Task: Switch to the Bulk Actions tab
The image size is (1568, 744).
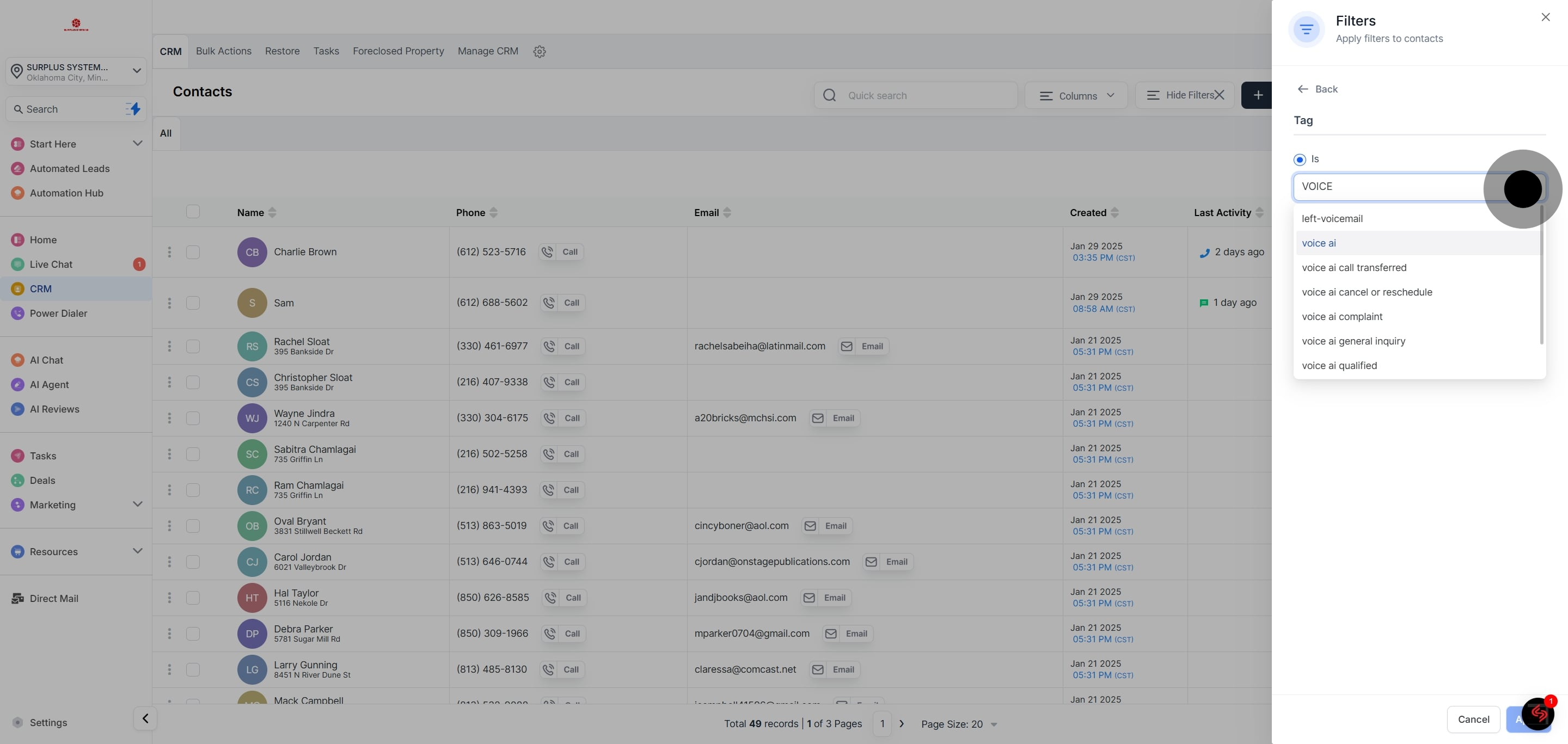Action: (223, 51)
